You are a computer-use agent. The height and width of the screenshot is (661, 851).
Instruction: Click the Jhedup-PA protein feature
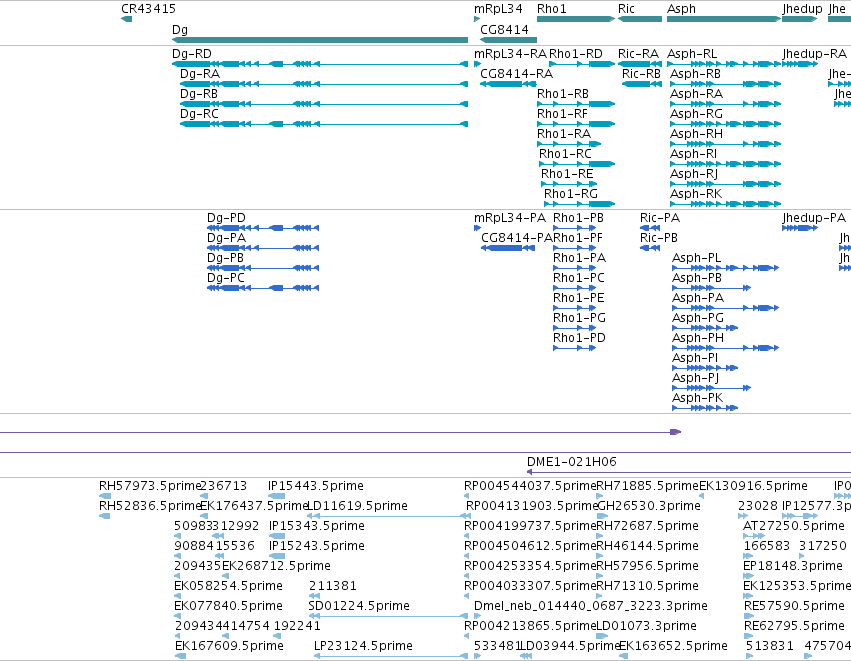click(x=799, y=228)
